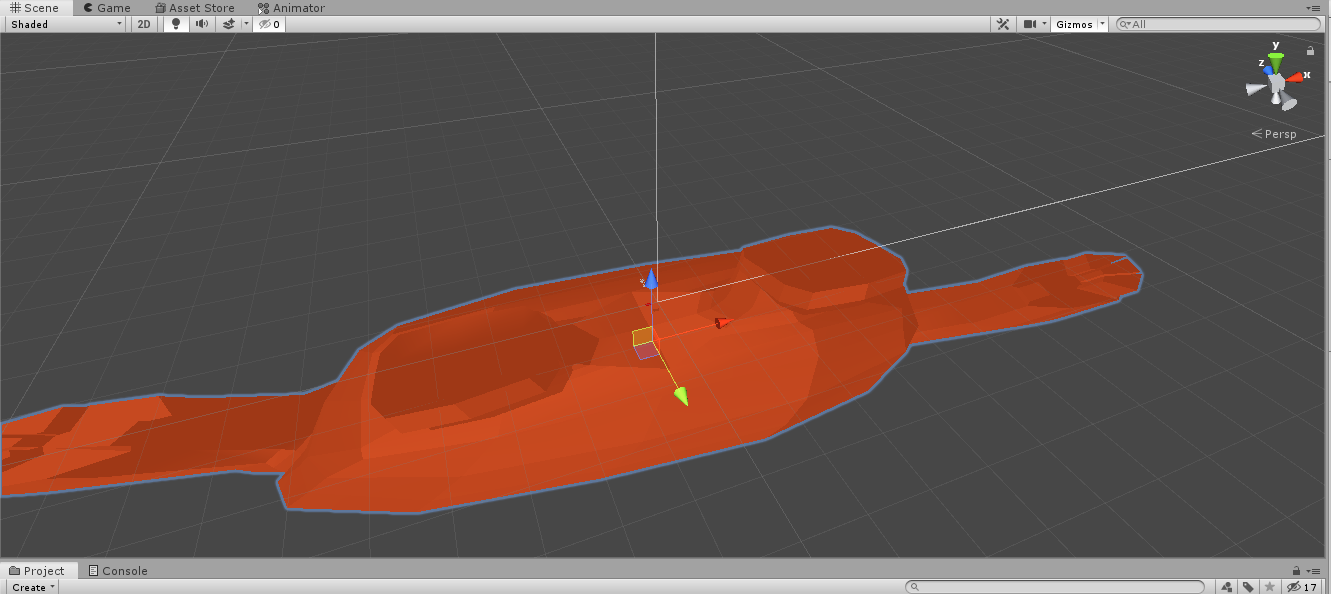1331x594 pixels.
Task: Open the effects toggle dropdown arrow
Action: pyautogui.click(x=245, y=23)
